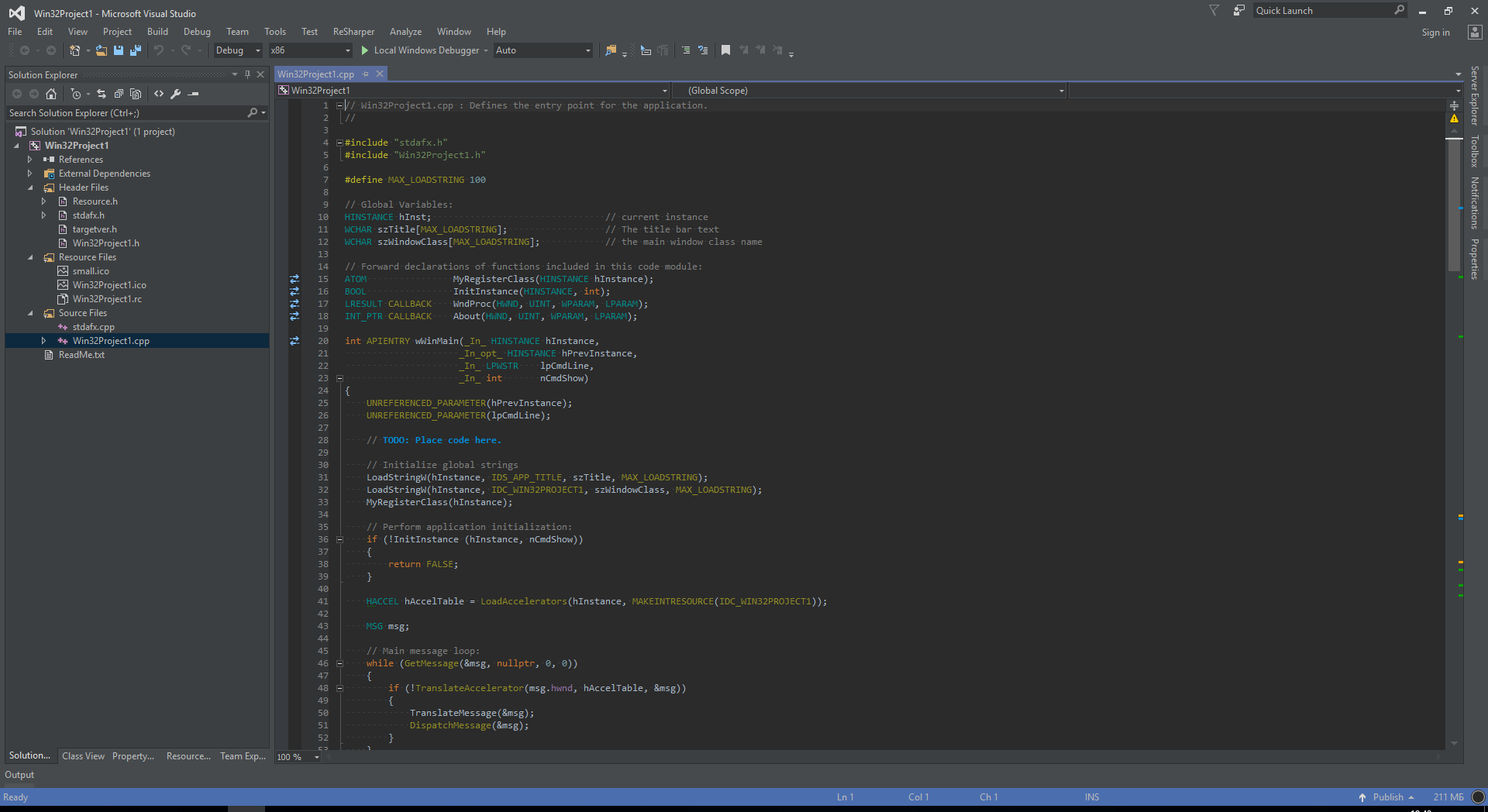The image size is (1488, 812).
Task: Toggle Show All Files in Solution Explorer
Action: [136, 94]
